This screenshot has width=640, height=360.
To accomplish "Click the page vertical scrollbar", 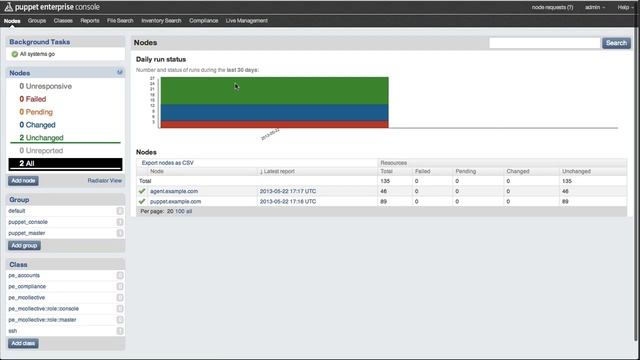I will (x=636, y=184).
